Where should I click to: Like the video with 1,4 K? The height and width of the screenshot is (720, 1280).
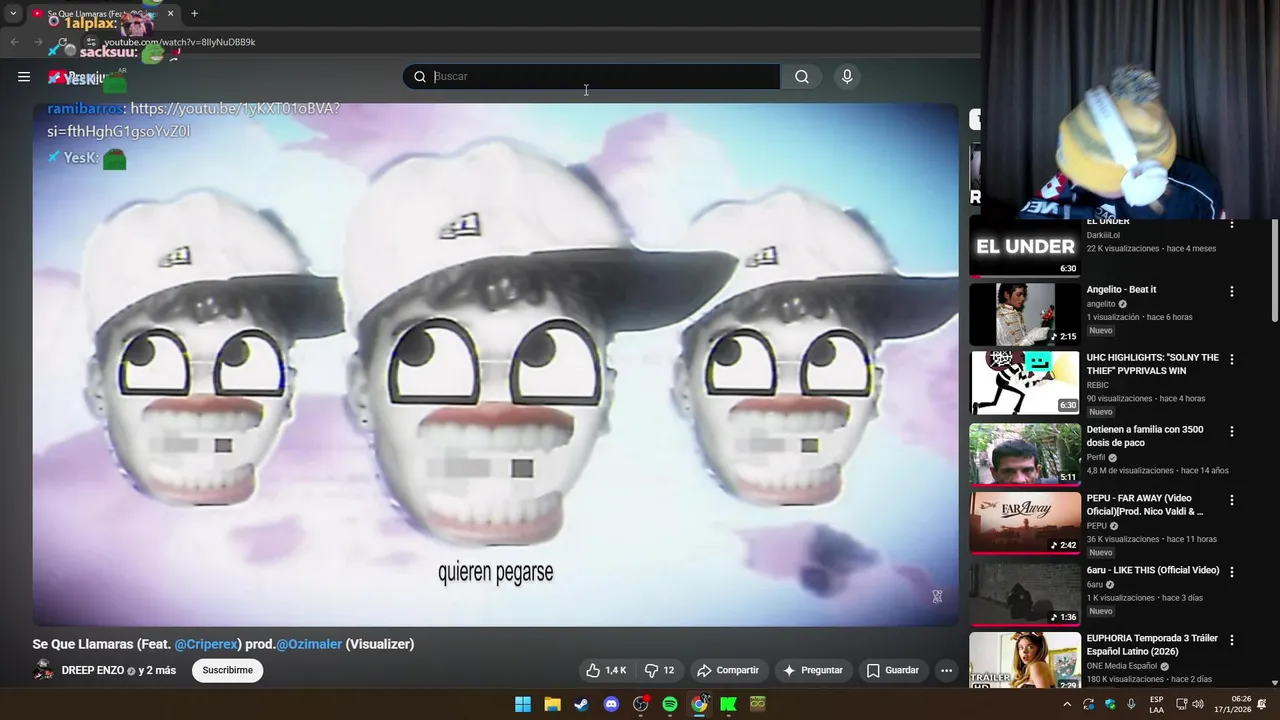pyautogui.click(x=607, y=670)
